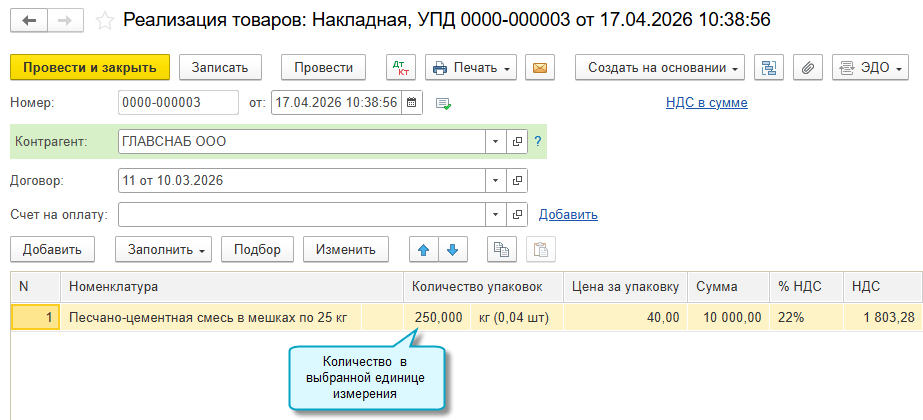Open attached files paperclip icon

pos(808,67)
